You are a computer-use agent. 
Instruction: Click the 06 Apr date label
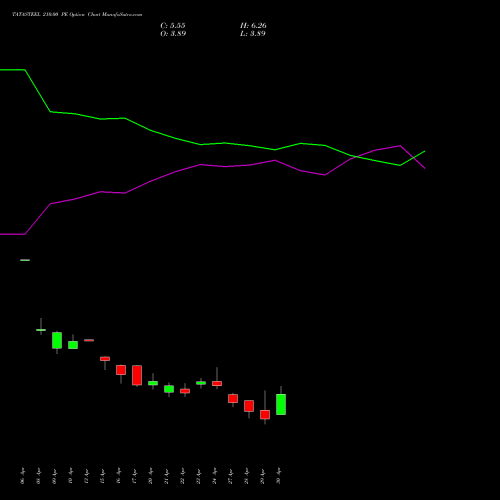click(23, 476)
